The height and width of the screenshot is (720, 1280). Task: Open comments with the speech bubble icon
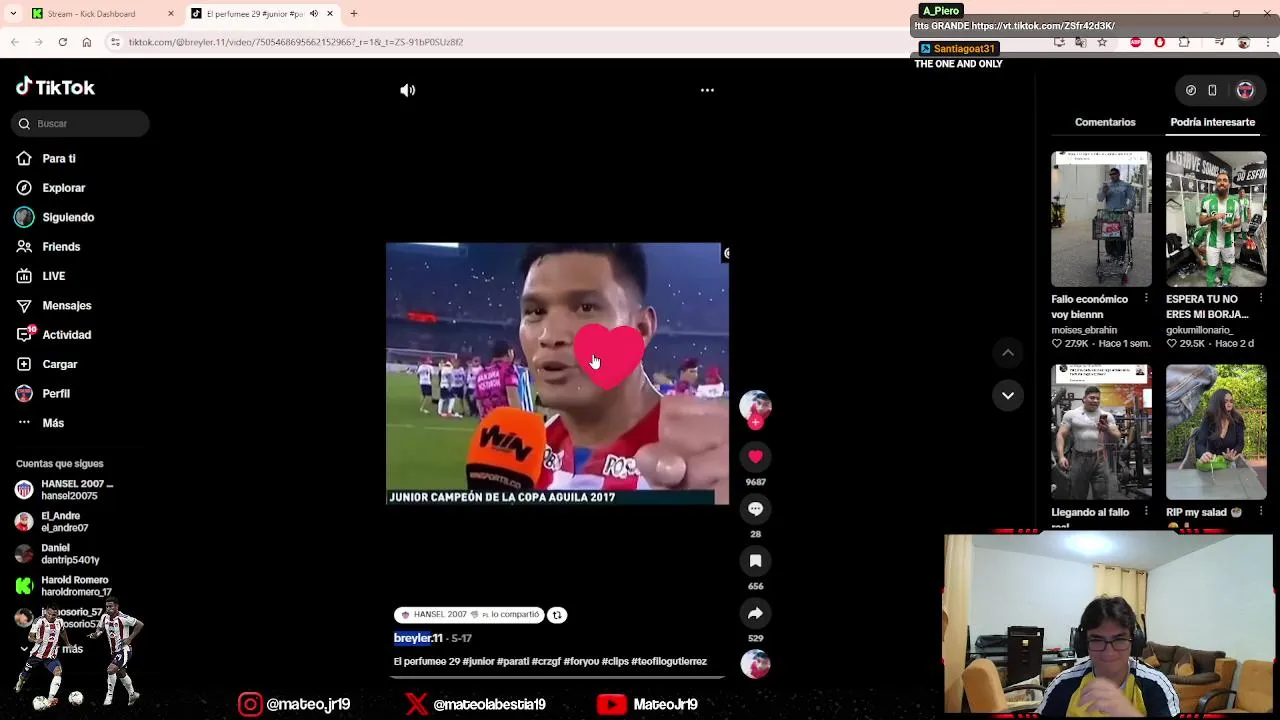(x=755, y=509)
